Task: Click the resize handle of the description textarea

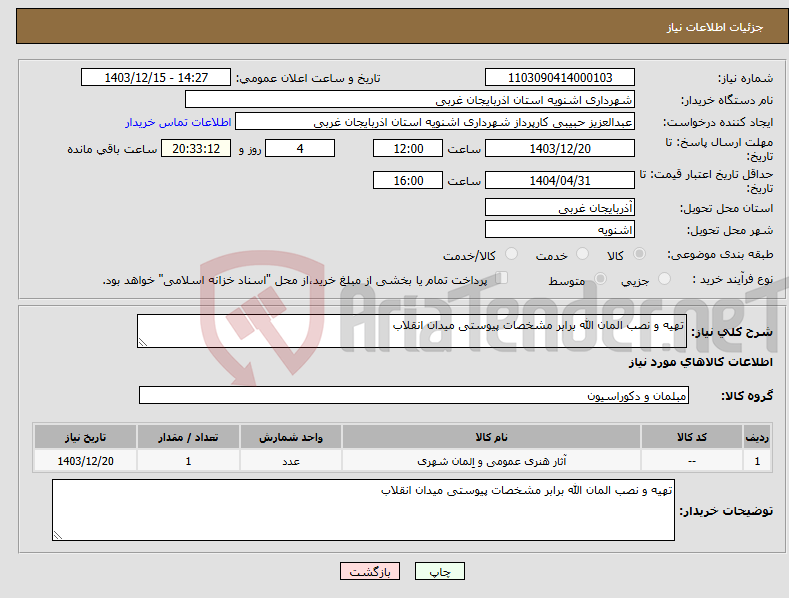Action: (143, 342)
